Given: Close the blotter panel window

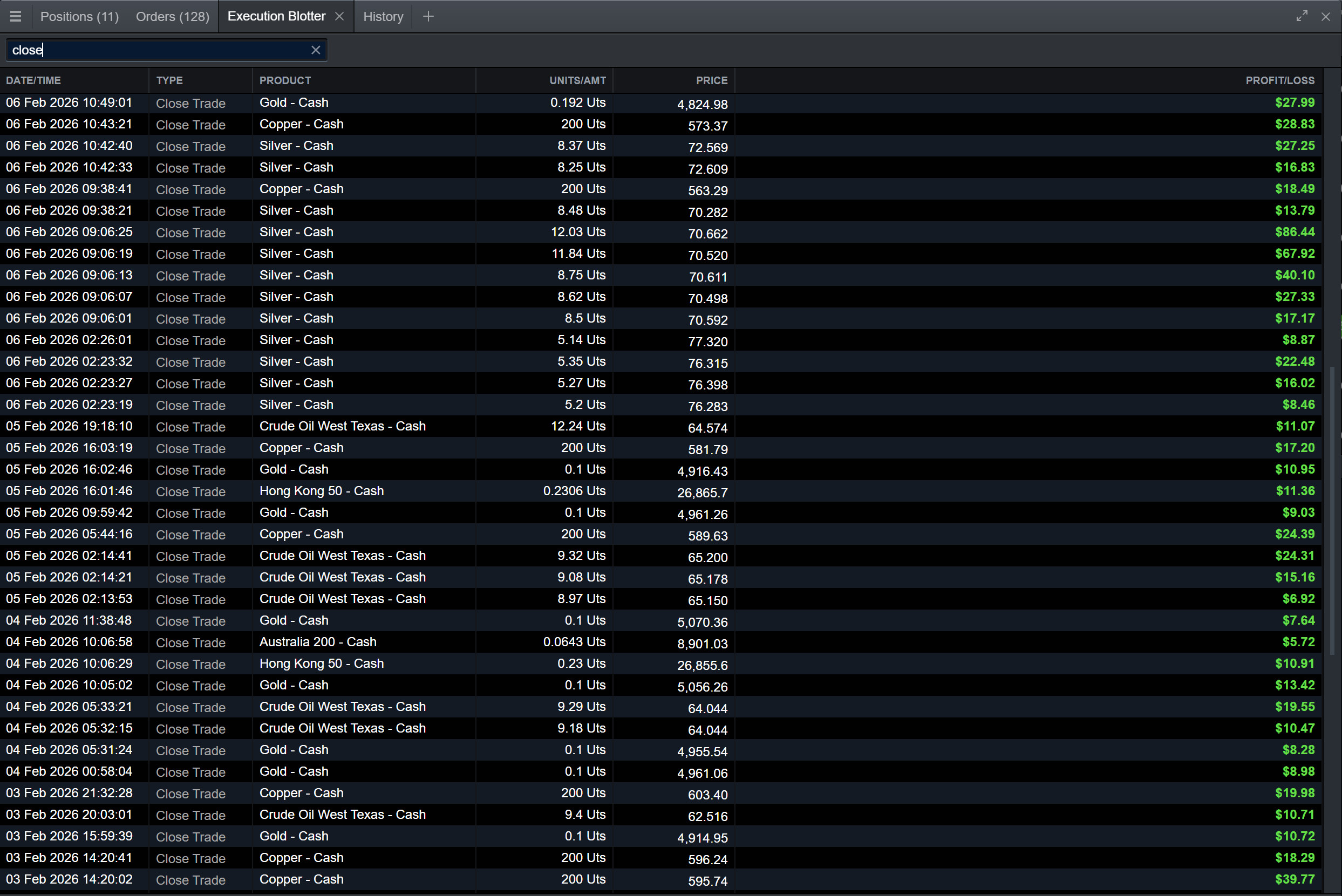Looking at the screenshot, I should coord(1325,17).
